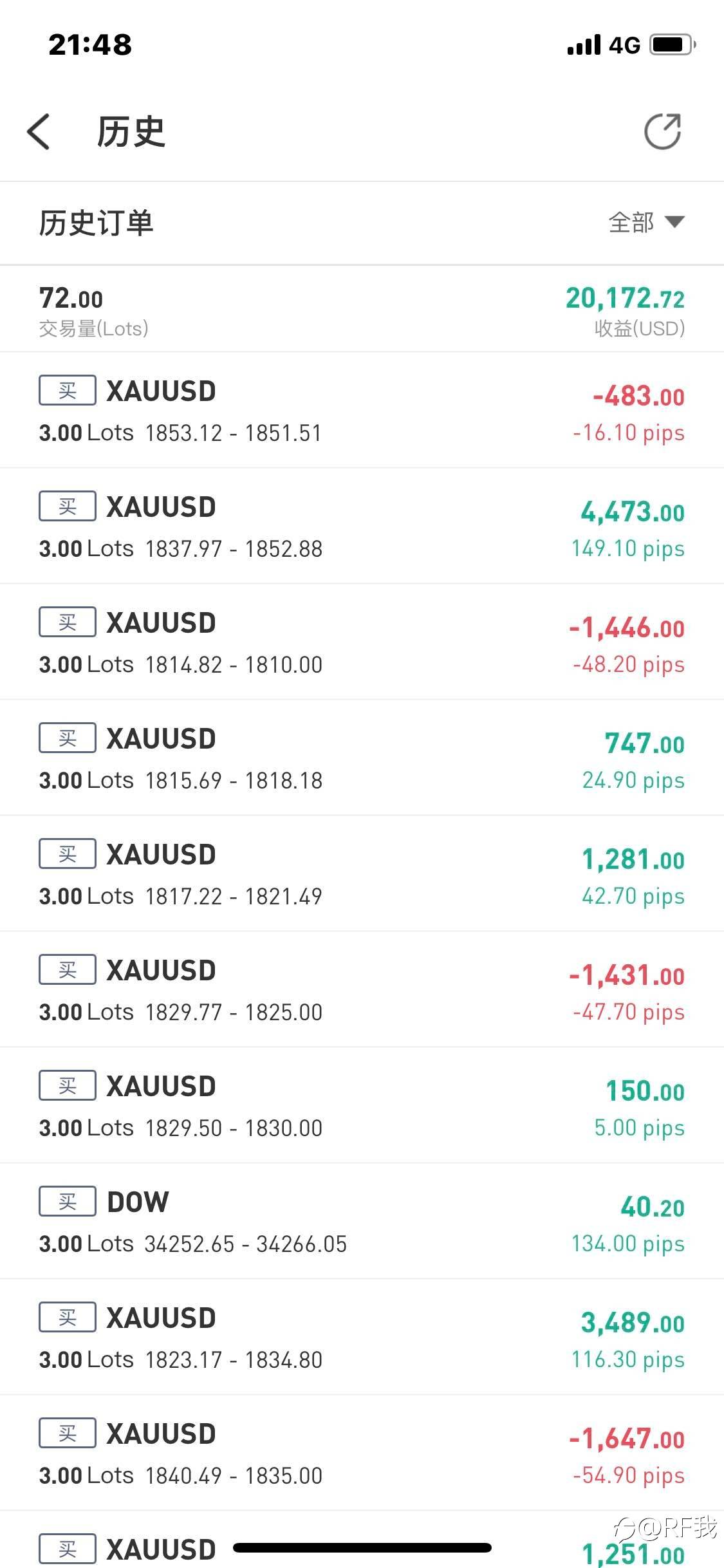
Task: Tap the share/export icon
Action: [x=663, y=132]
